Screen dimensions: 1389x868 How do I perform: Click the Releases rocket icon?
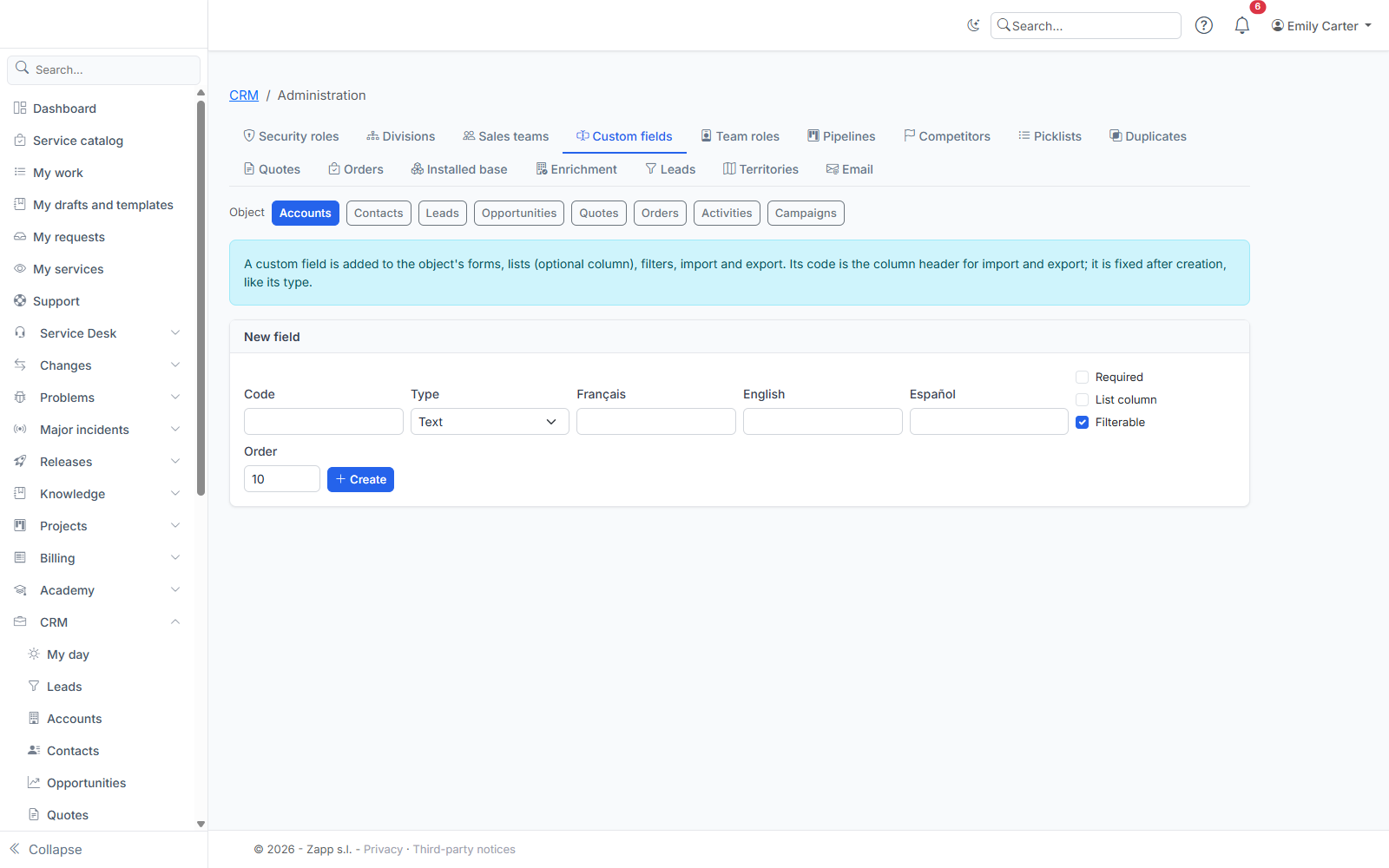coord(20,462)
